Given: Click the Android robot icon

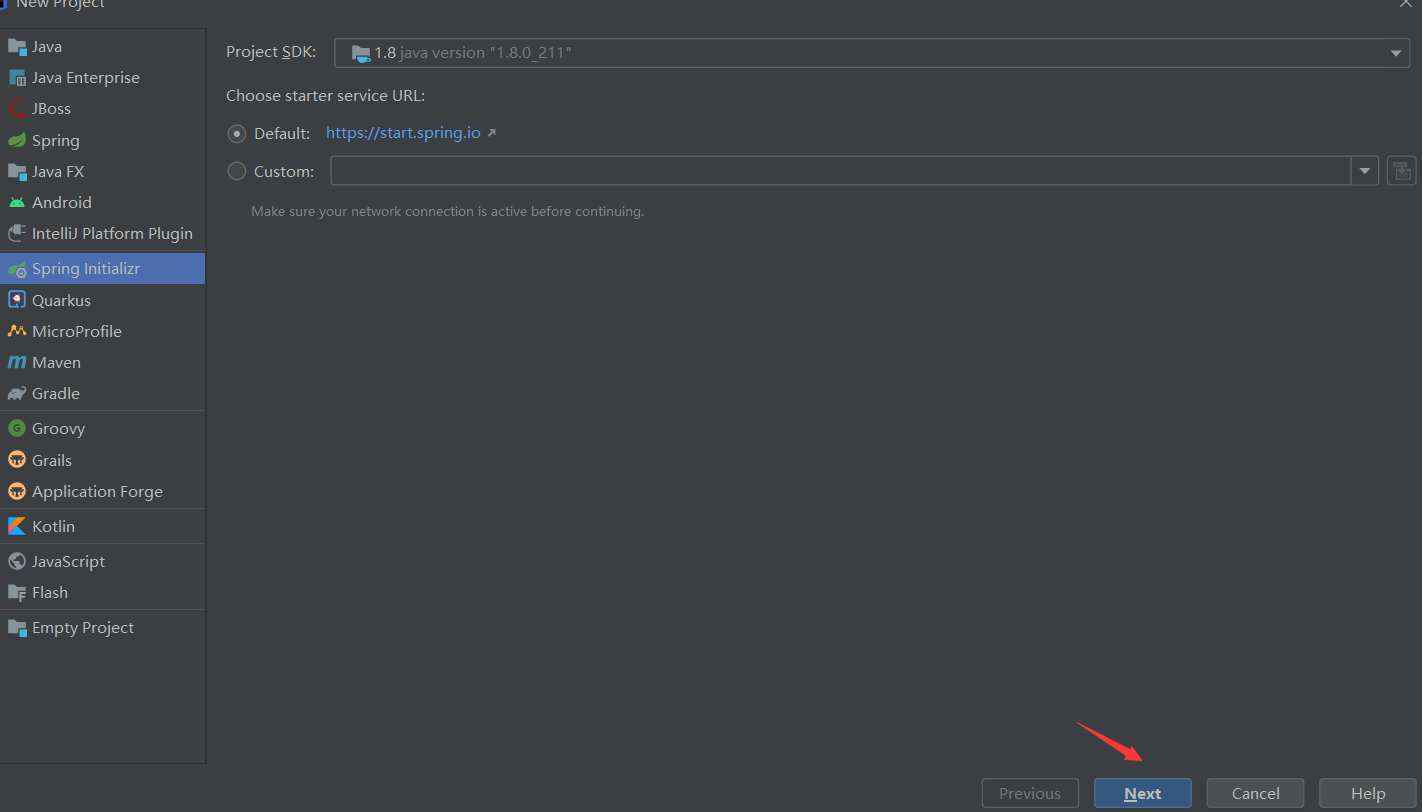Looking at the screenshot, I should click(16, 202).
